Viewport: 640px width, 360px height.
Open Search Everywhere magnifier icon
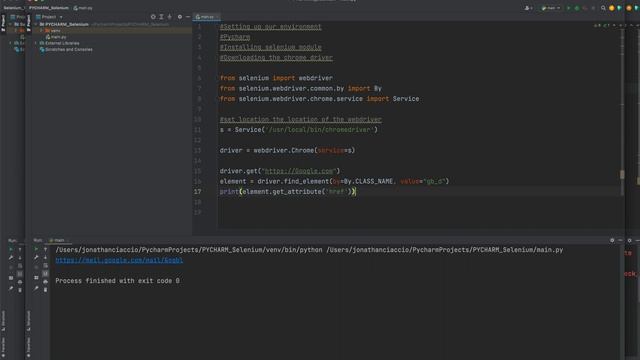pyautogui.click(x=603, y=8)
